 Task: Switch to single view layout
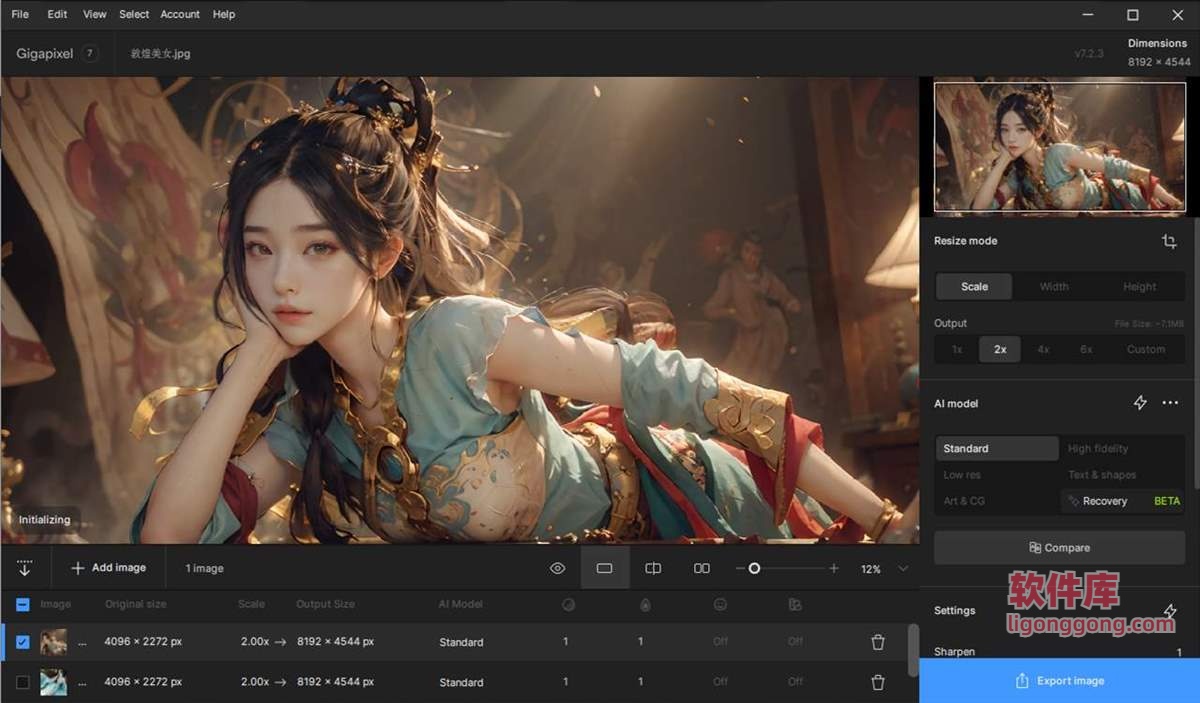click(x=604, y=568)
